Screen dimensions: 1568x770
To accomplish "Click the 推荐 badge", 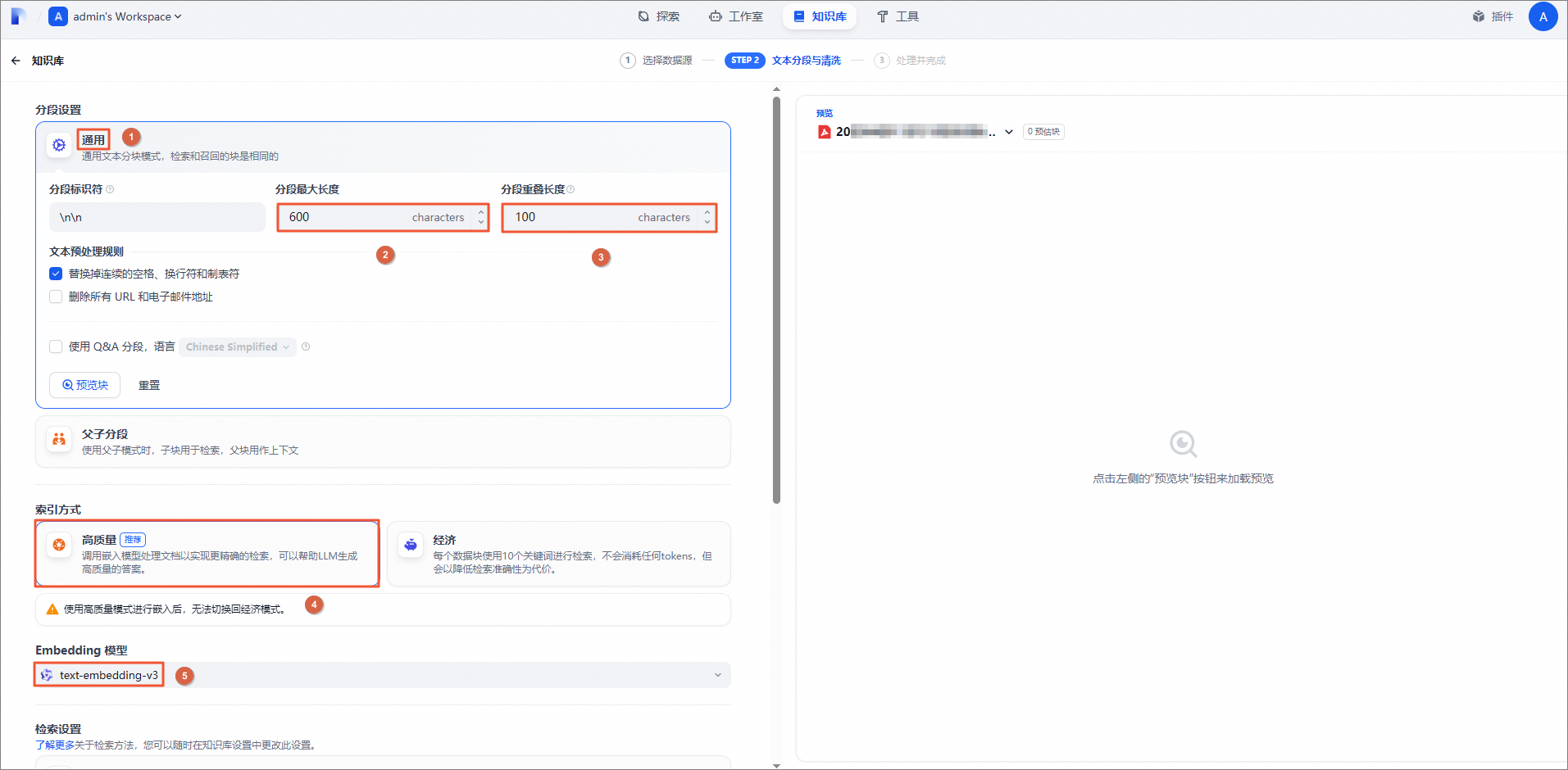I will coord(133,540).
